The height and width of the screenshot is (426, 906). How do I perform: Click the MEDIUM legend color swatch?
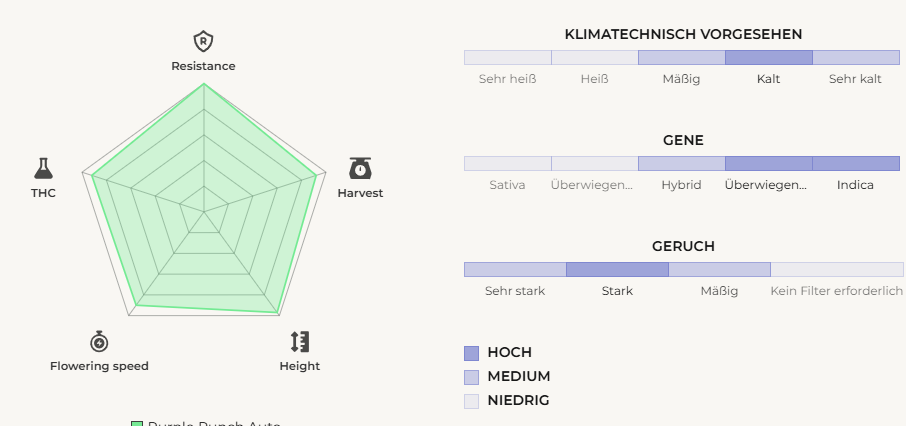click(472, 376)
